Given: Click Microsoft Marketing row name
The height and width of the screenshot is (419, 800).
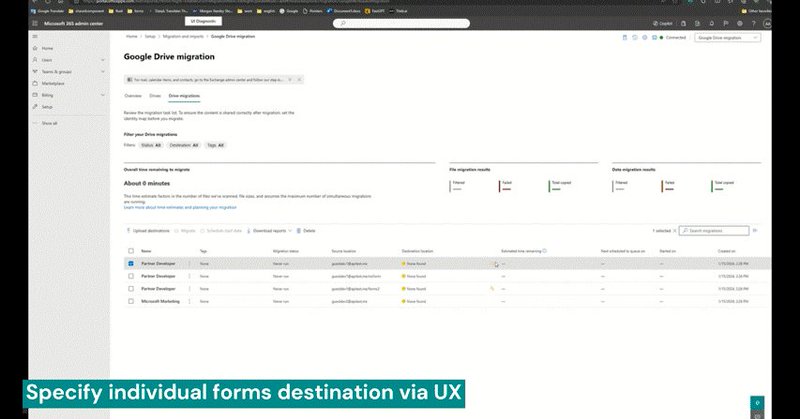Looking at the screenshot, I should click(160, 302).
